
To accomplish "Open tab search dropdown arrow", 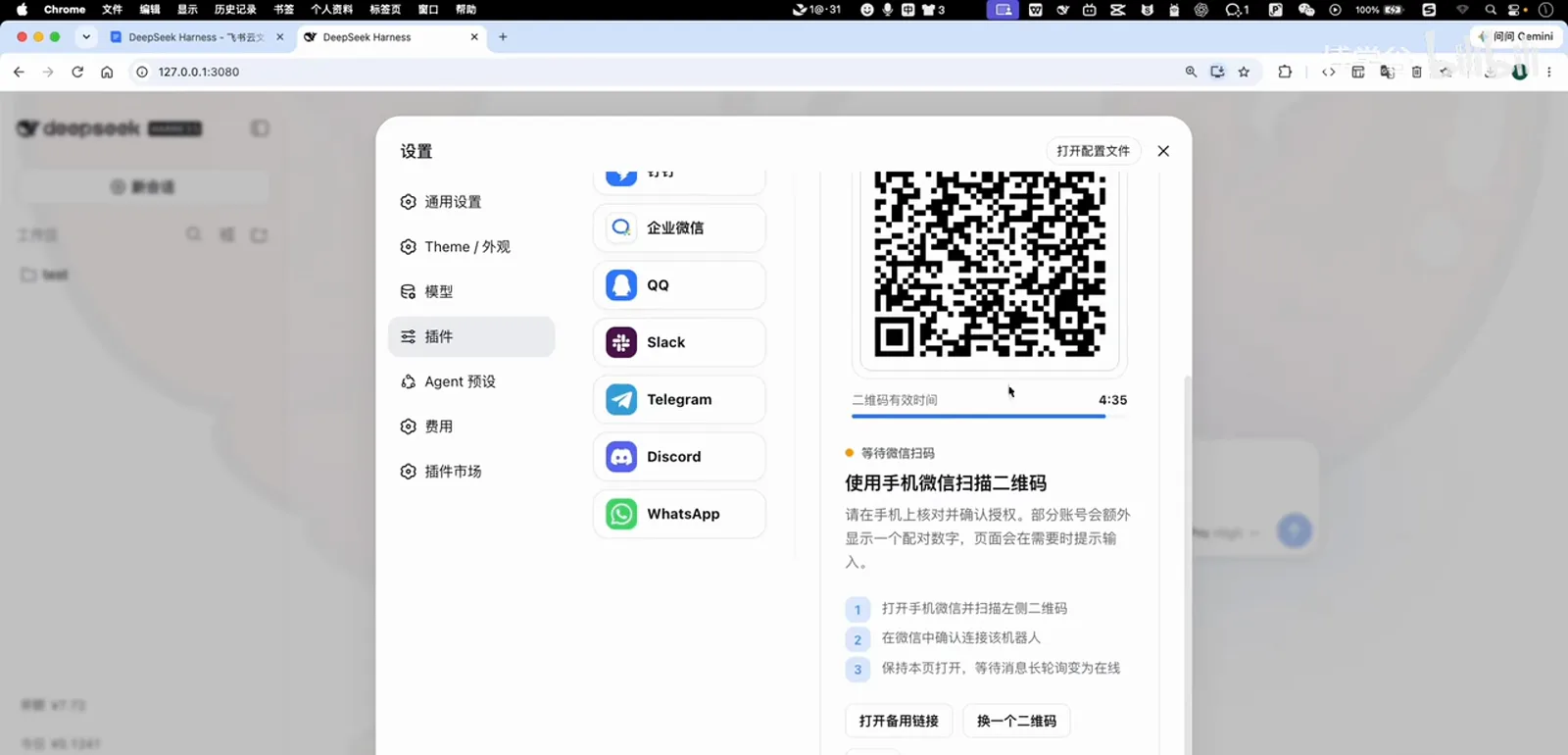I will tap(86, 37).
